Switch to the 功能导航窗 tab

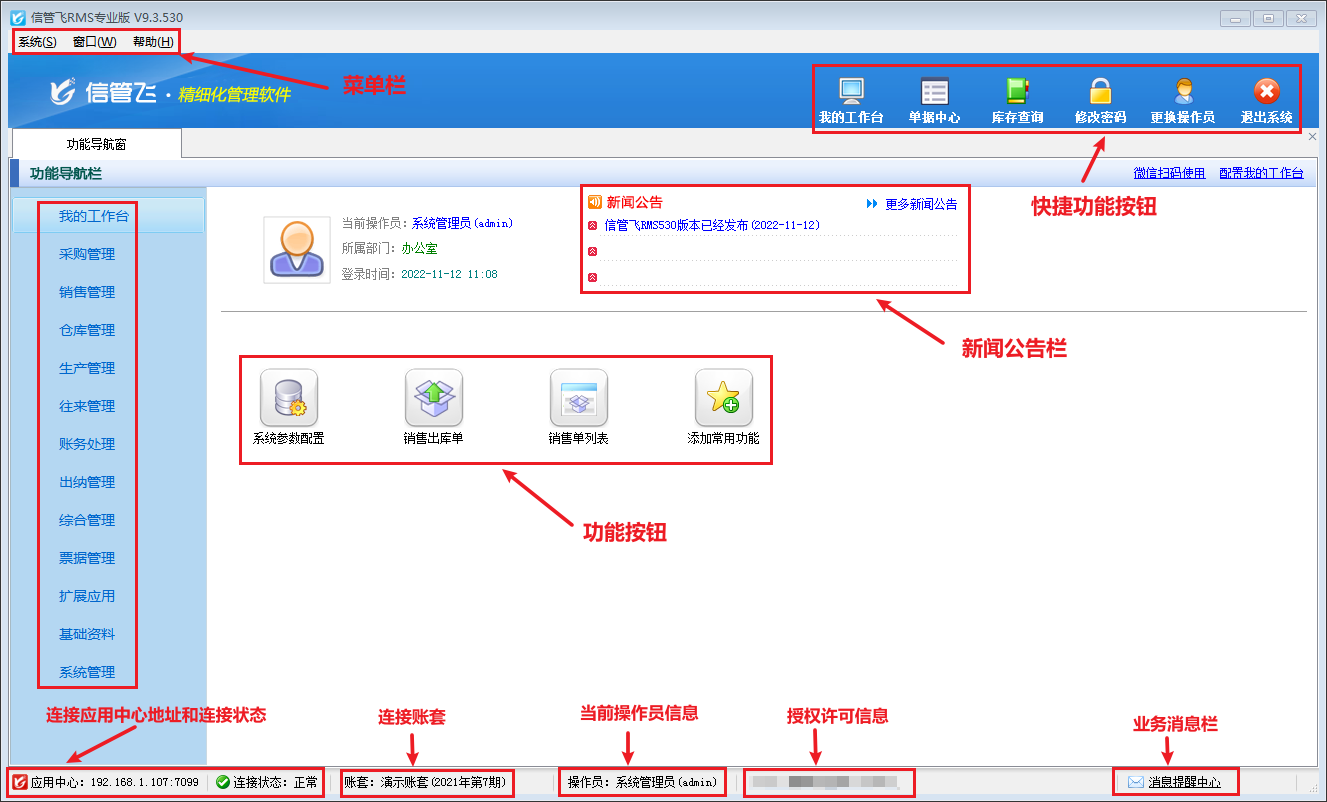tap(96, 144)
